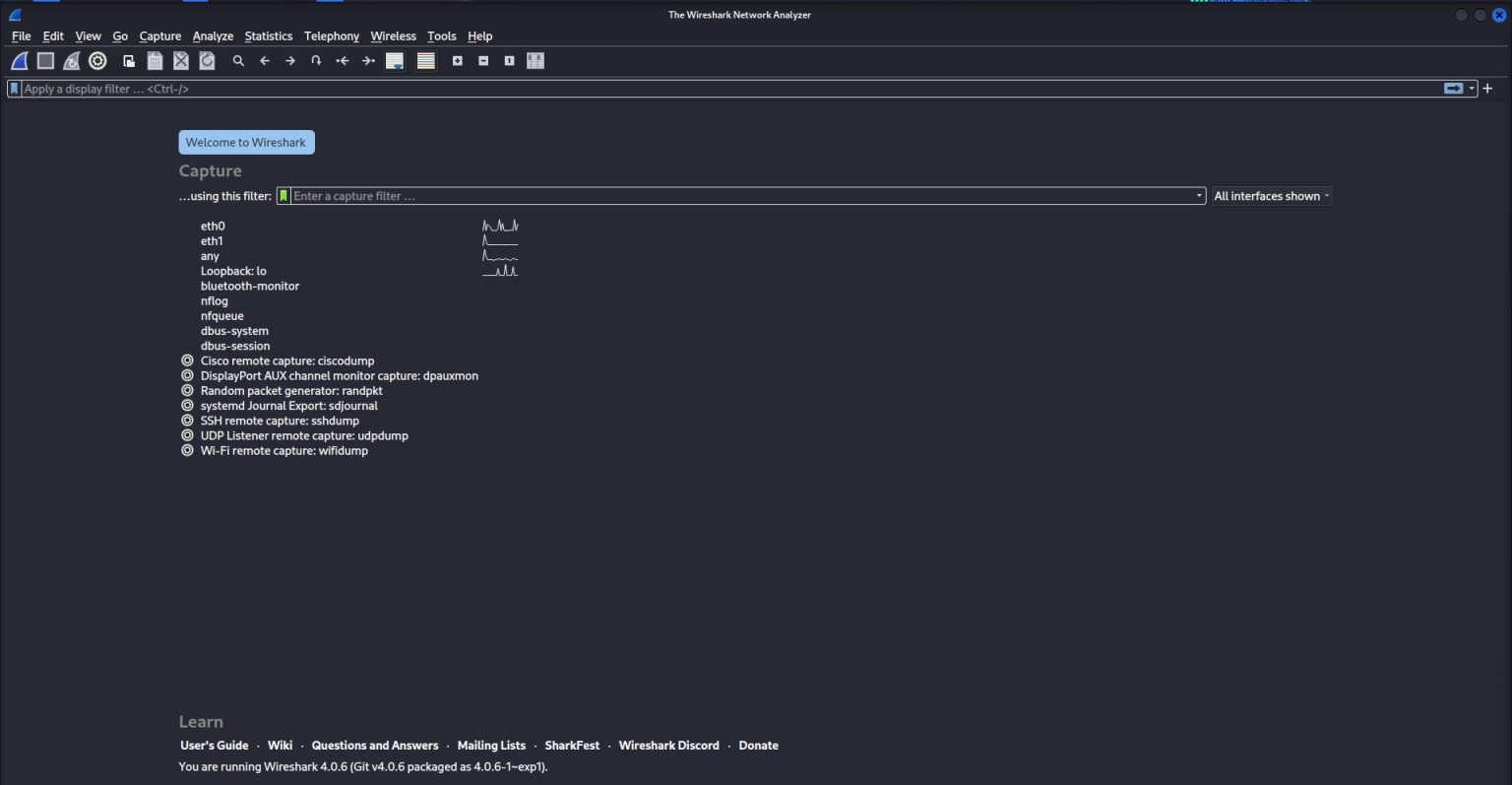The image size is (1512, 785).
Task: Click the blue display filter bookmark toggle
Action: (14, 89)
